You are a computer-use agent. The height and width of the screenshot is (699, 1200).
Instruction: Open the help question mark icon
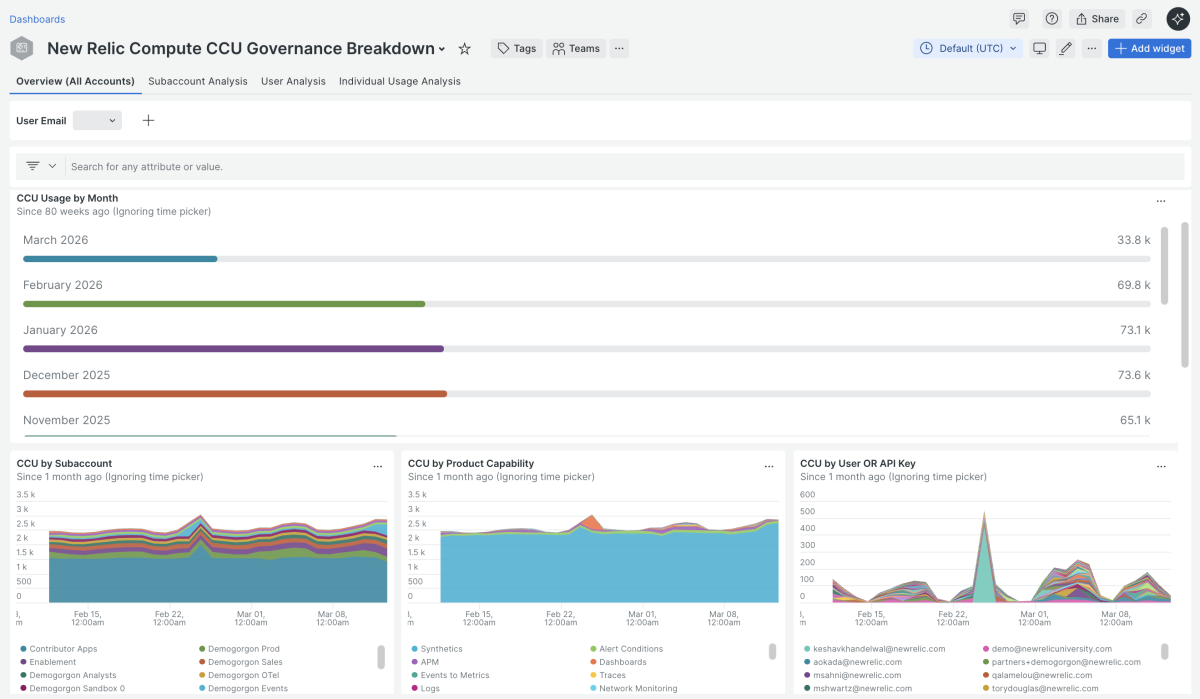(x=1051, y=19)
